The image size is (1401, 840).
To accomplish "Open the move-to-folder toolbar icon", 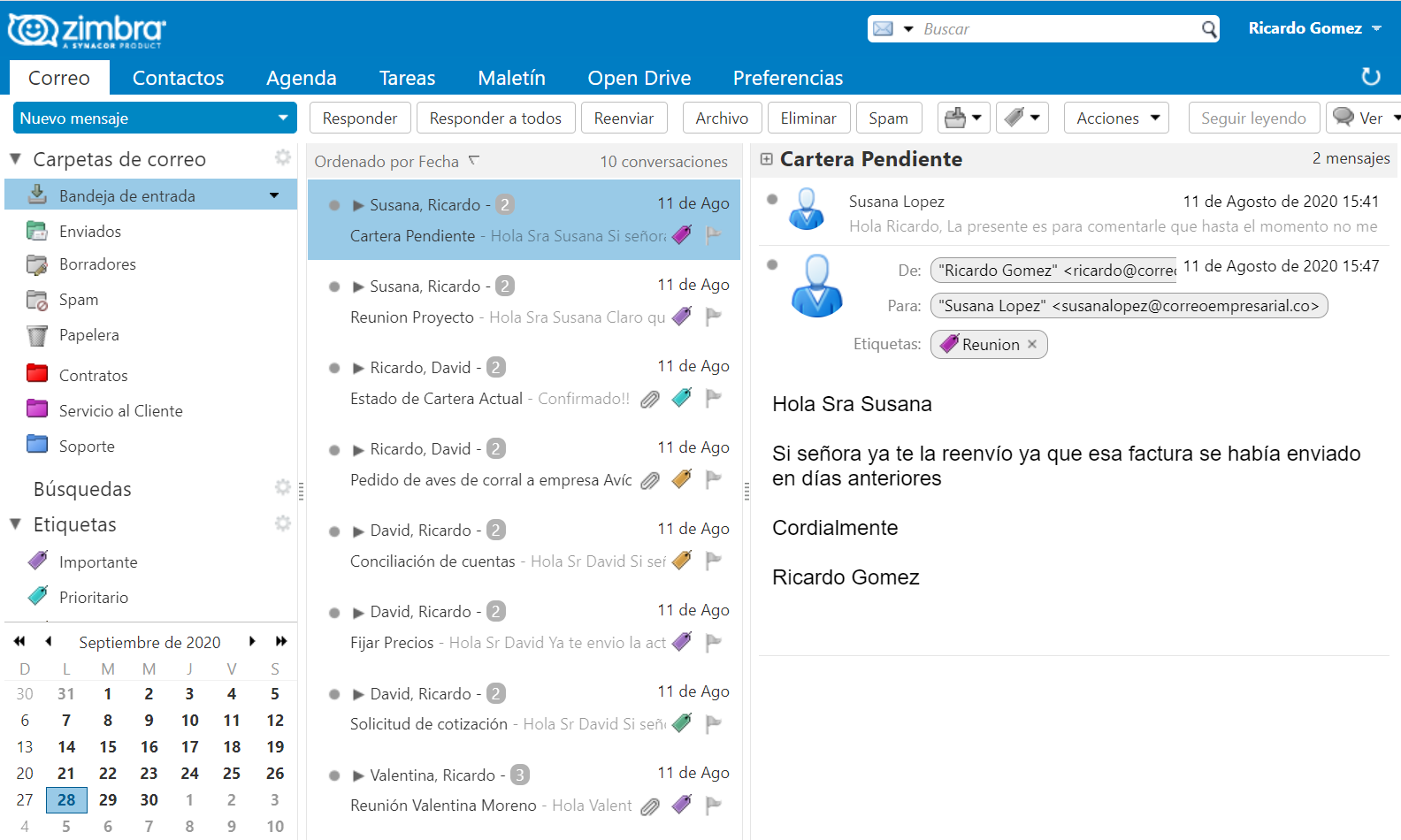I will (x=962, y=118).
